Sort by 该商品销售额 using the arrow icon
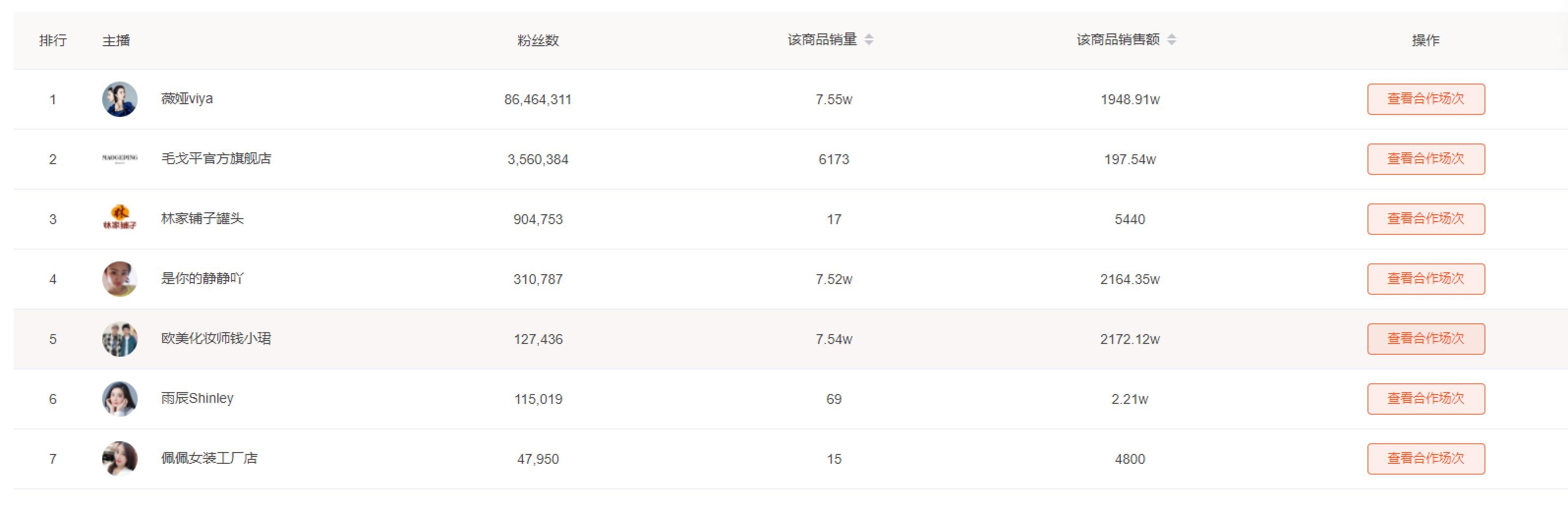Viewport: 1568px width, 511px height. [x=1171, y=39]
